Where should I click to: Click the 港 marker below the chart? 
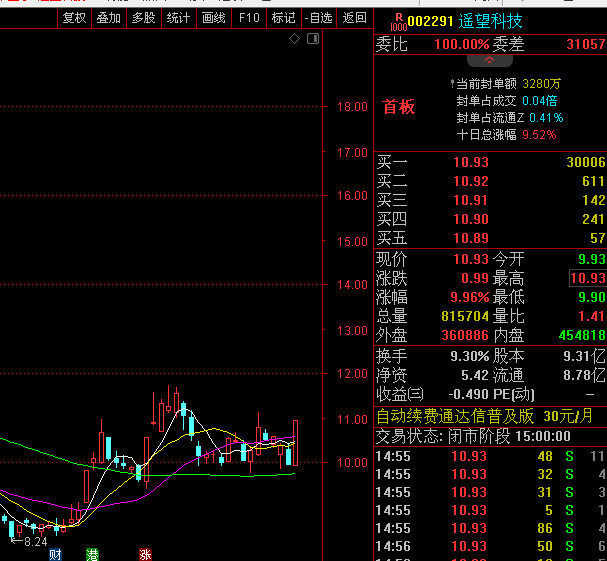point(92,553)
